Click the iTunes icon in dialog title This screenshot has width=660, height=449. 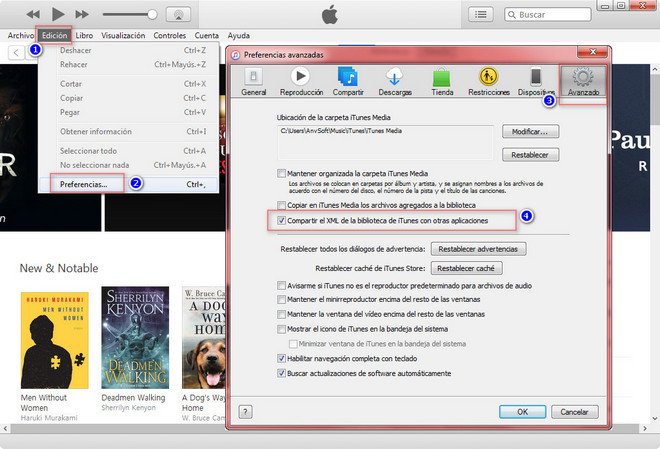(236, 55)
